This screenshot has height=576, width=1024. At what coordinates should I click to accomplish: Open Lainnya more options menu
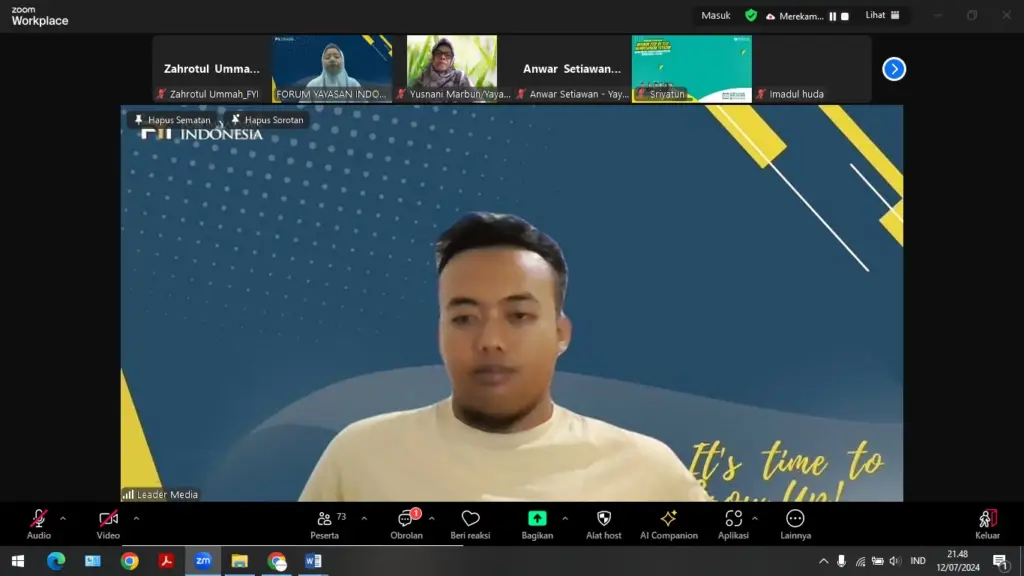point(795,524)
